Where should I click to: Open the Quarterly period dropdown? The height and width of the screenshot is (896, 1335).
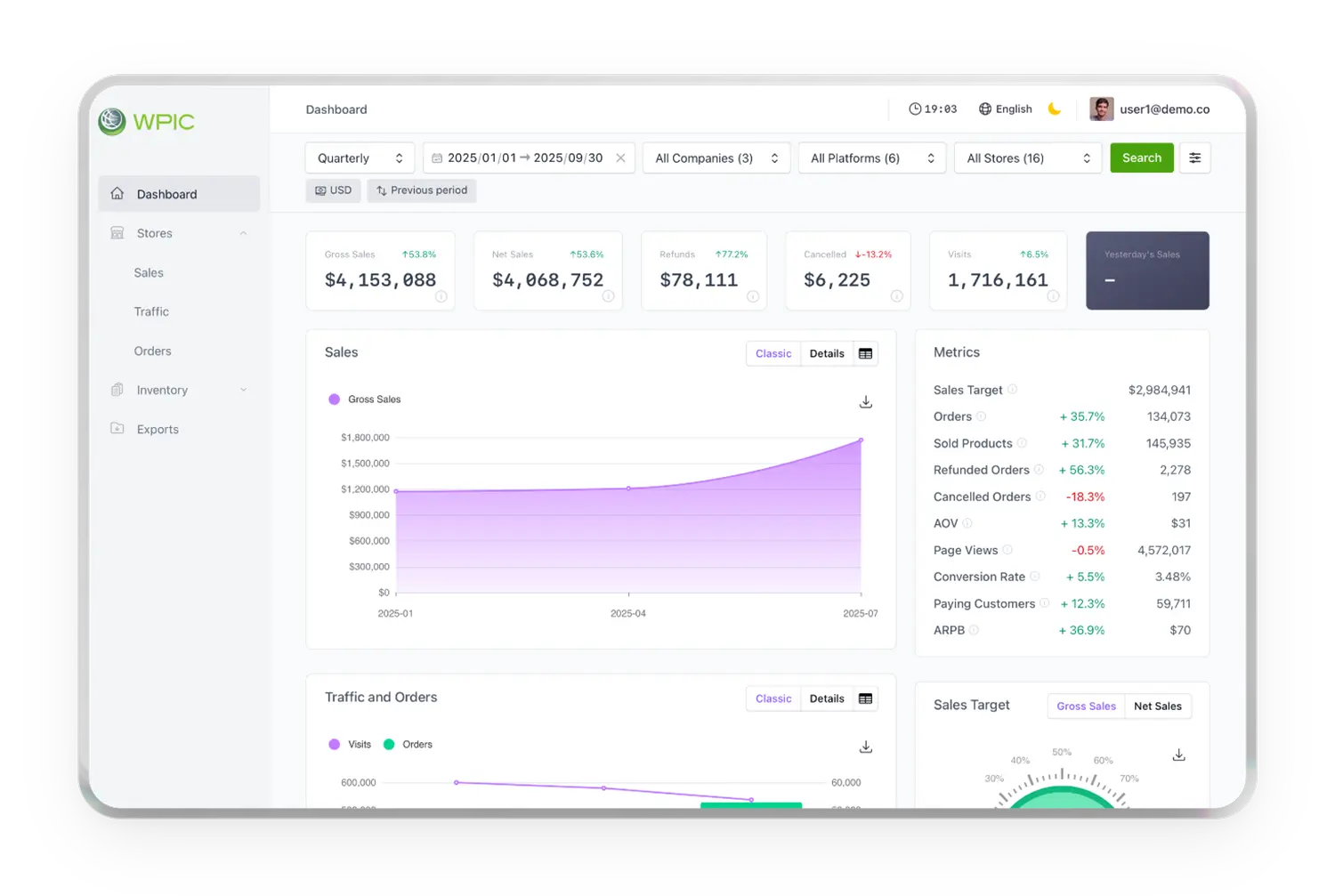[360, 158]
